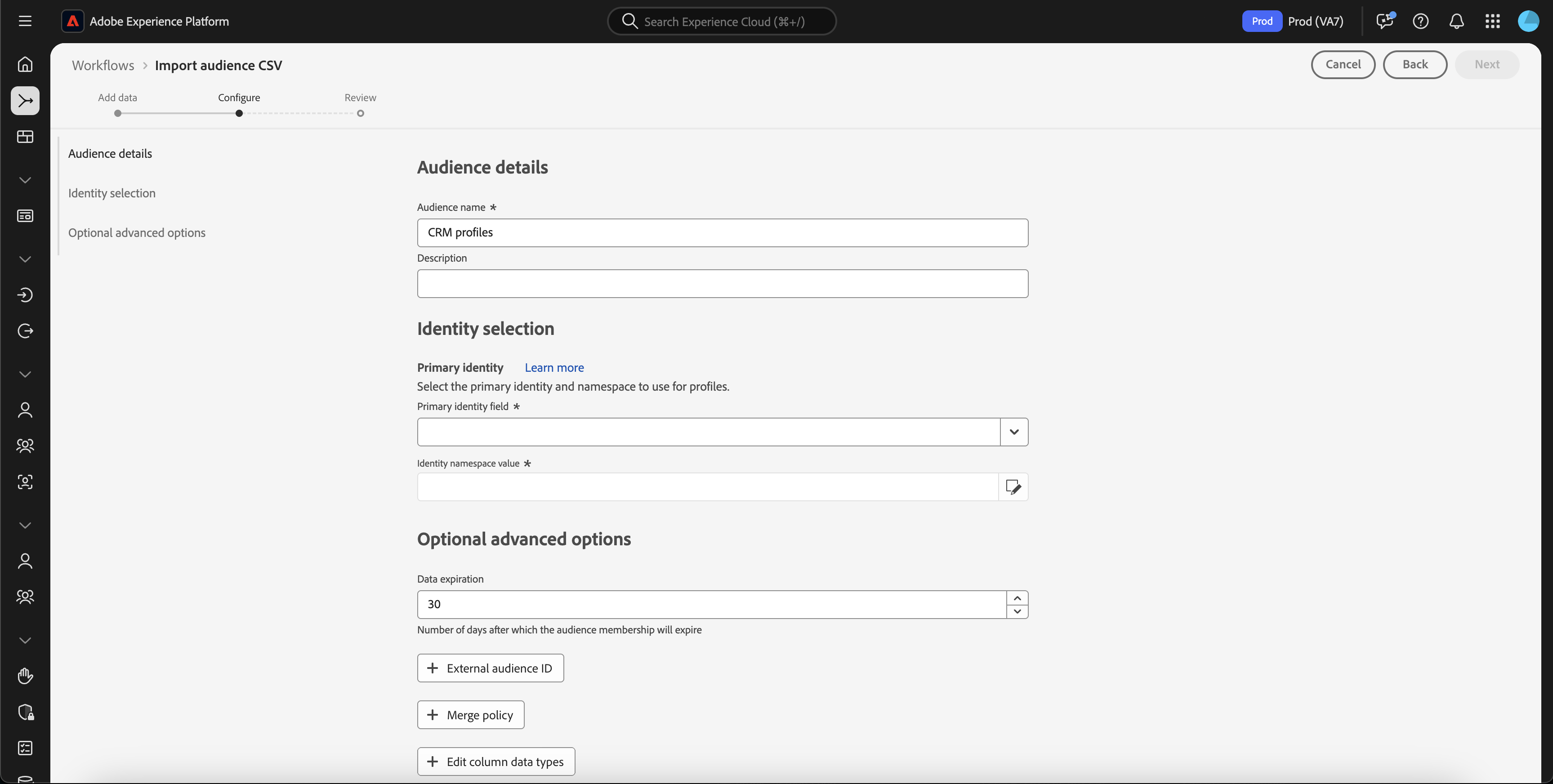1553x784 pixels.
Task: Open the app switcher grid icon
Action: tap(1492, 21)
